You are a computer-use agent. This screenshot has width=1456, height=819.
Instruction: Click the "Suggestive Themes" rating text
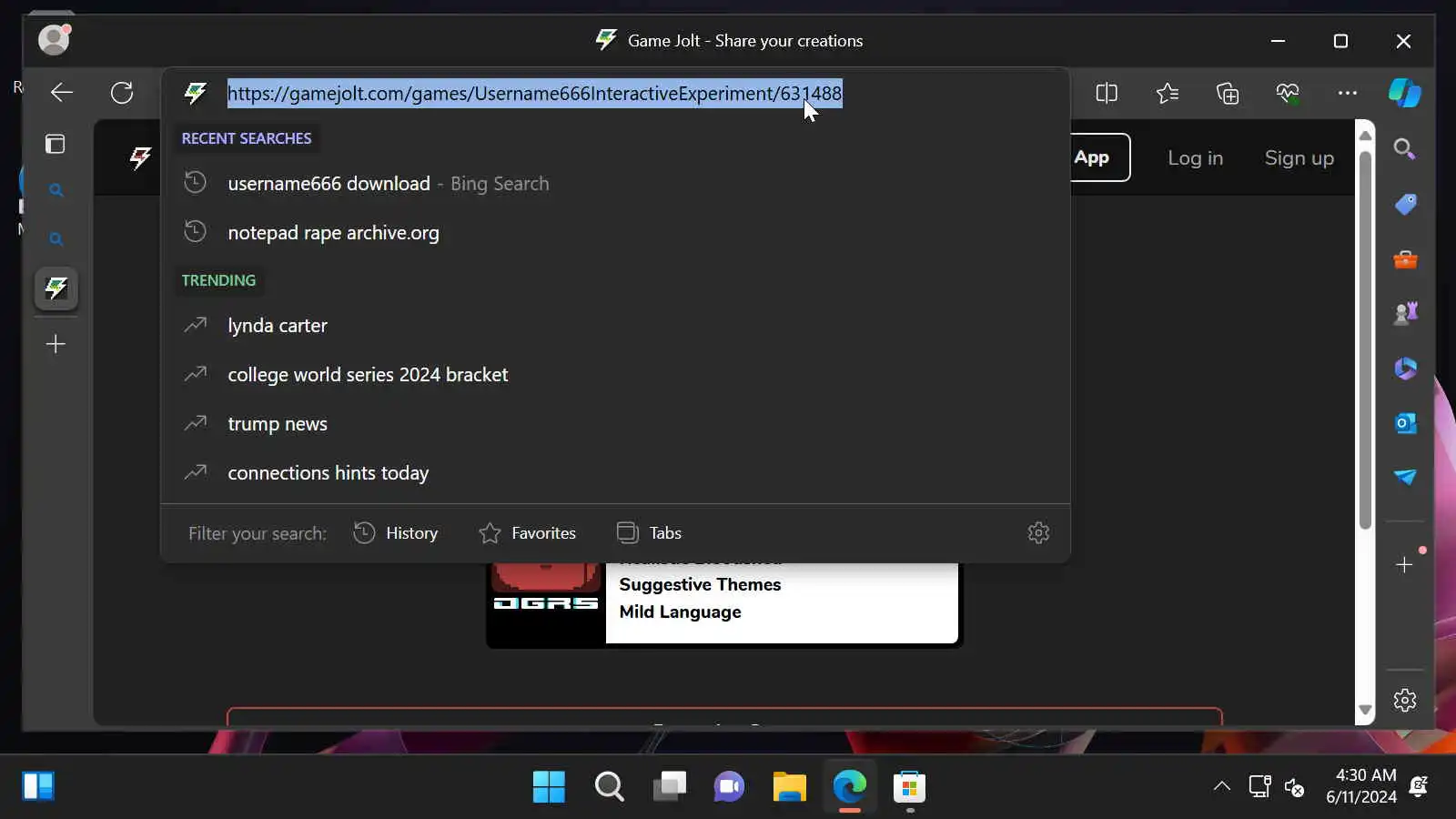(x=700, y=585)
